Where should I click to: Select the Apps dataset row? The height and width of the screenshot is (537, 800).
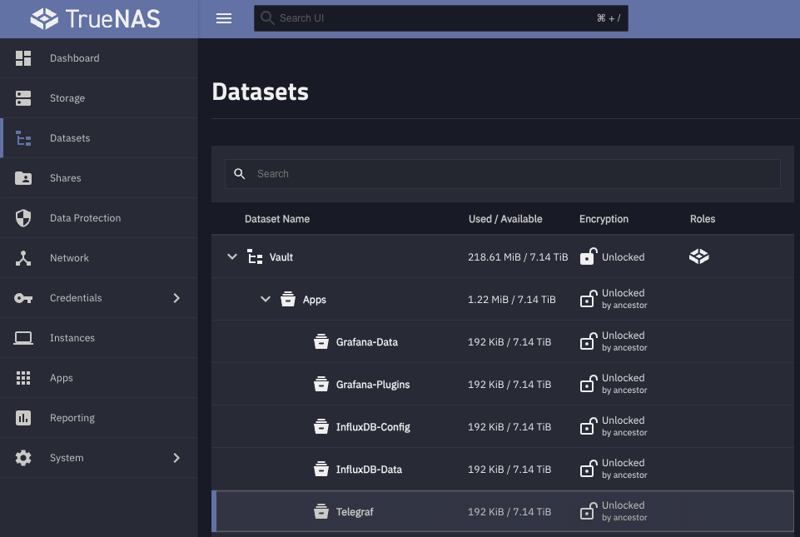[x=503, y=299]
